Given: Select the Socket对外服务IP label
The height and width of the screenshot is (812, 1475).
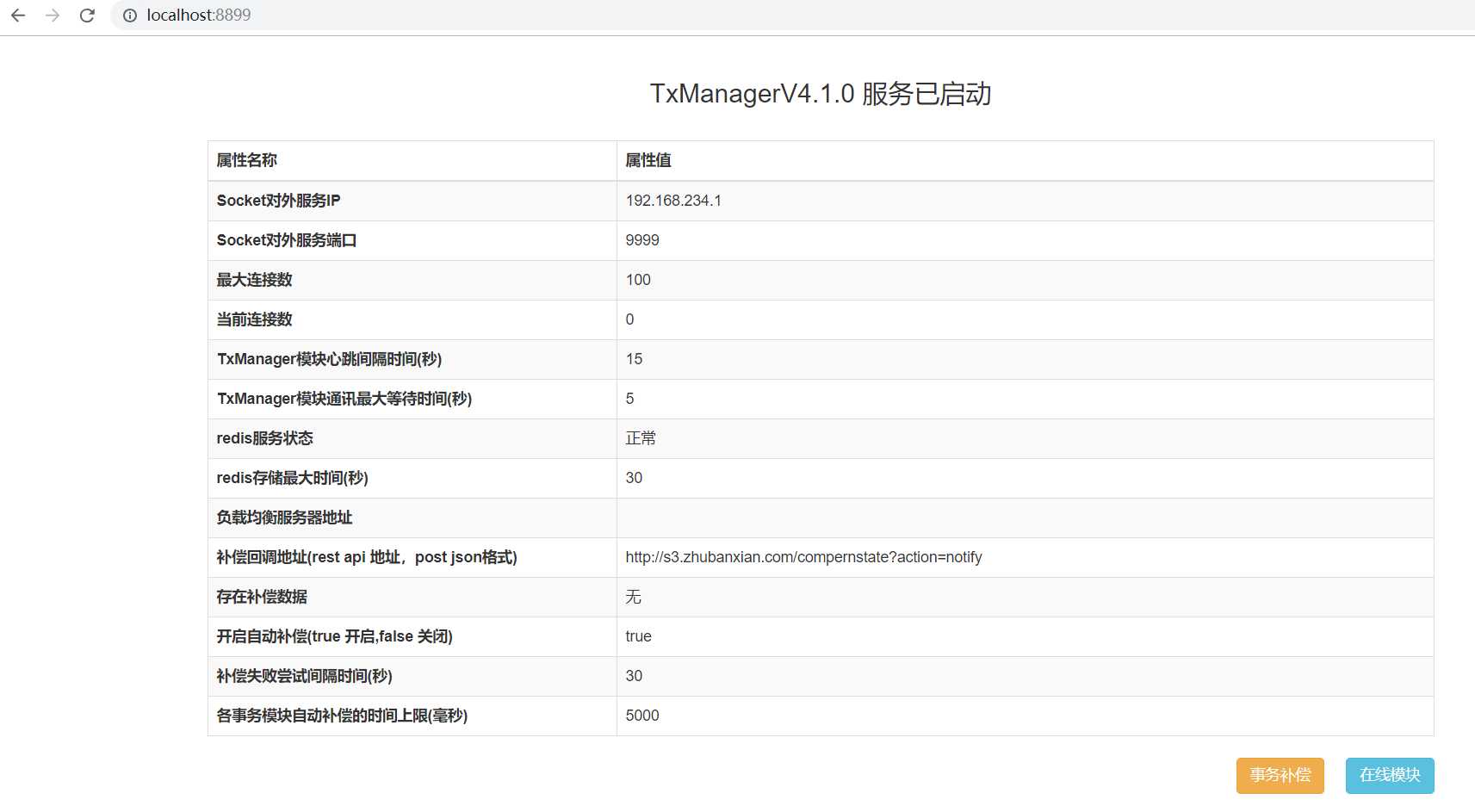Looking at the screenshot, I should click(x=278, y=201).
